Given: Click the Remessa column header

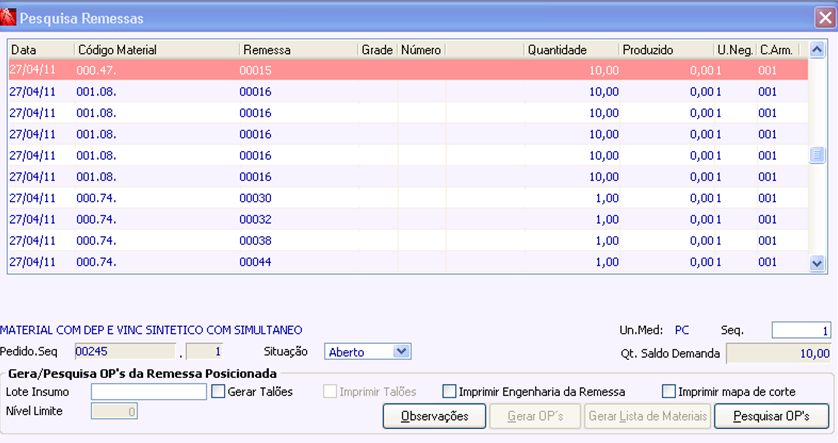Looking at the screenshot, I should [299, 50].
